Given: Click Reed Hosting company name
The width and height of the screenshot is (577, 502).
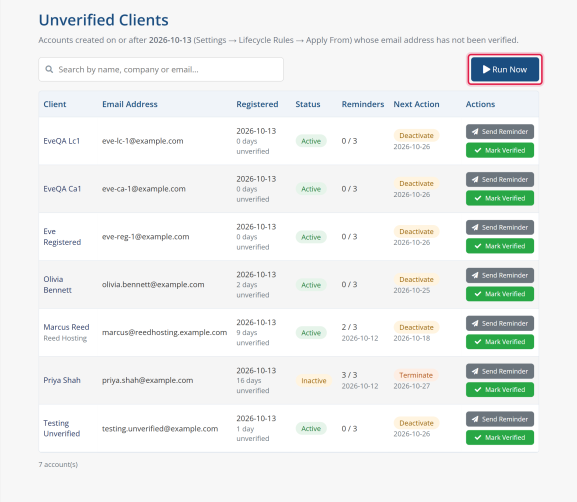Looking at the screenshot, I should pyautogui.click(x=65, y=338).
